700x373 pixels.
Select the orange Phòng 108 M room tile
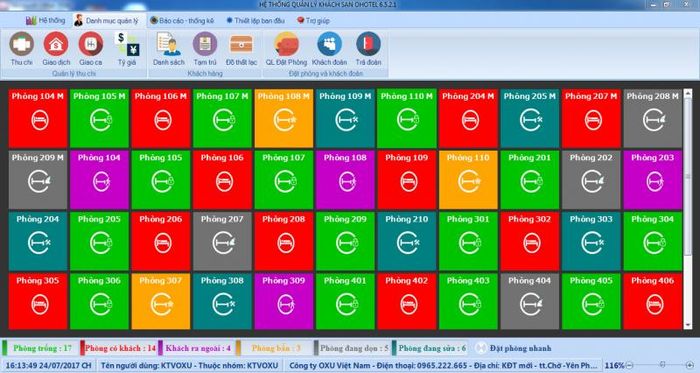283,118
